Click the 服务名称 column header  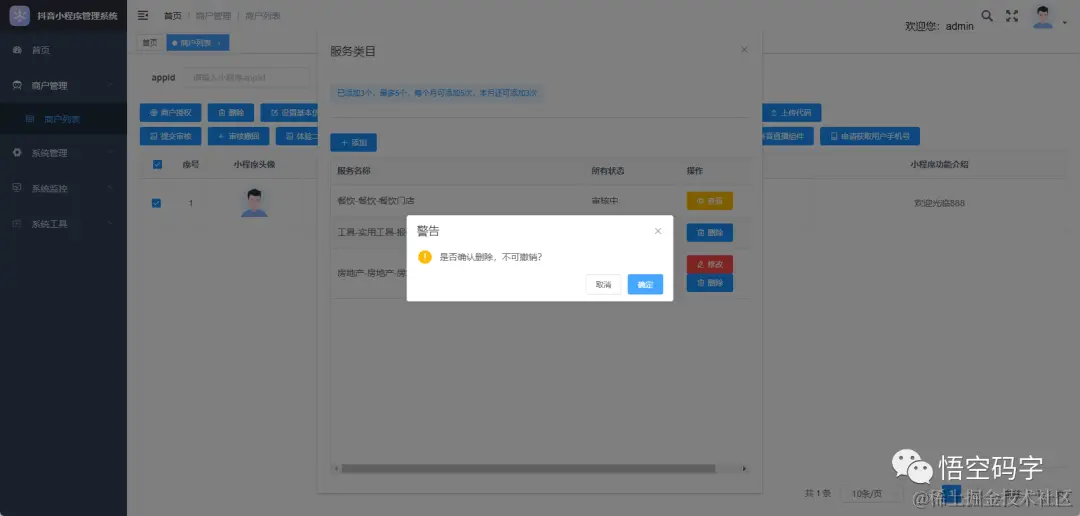pyautogui.click(x=353, y=171)
